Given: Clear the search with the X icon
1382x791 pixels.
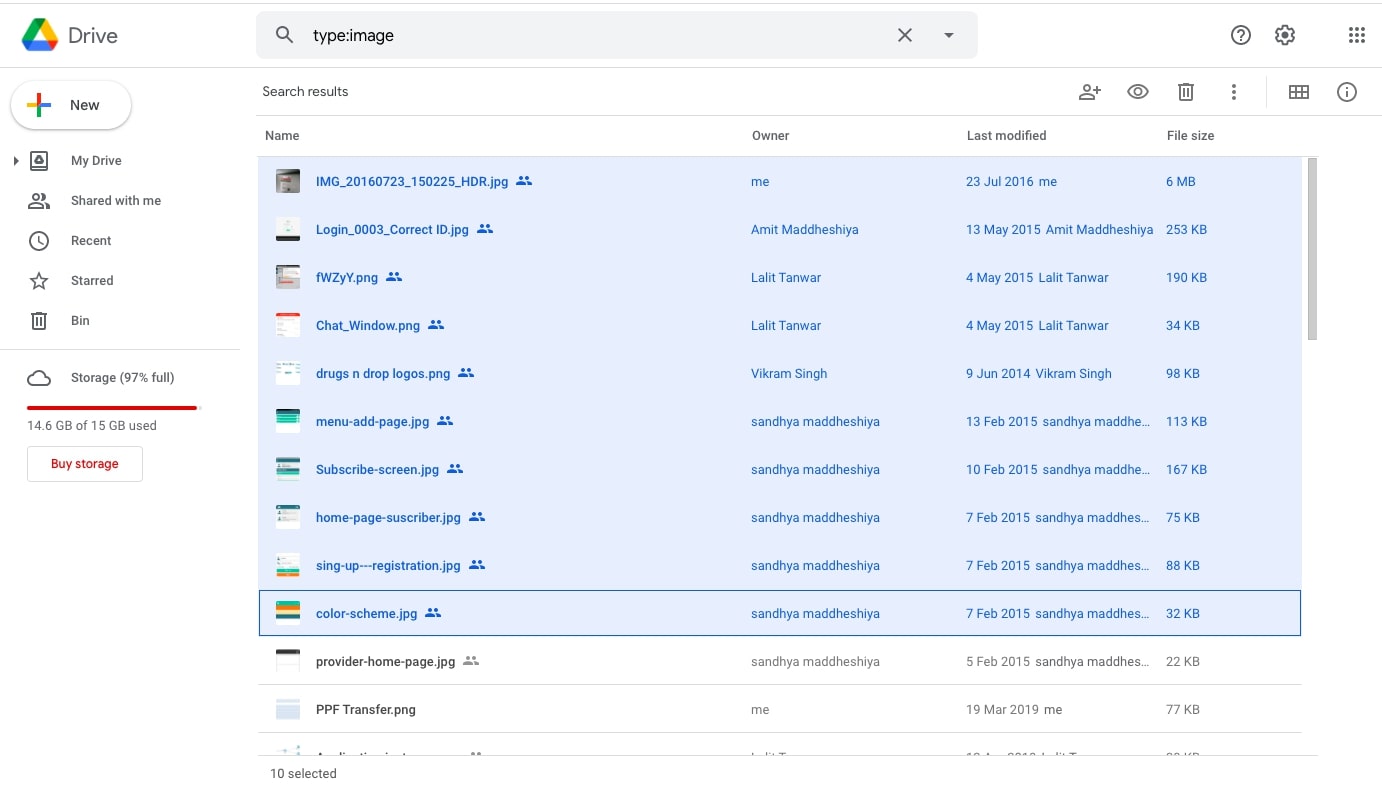Looking at the screenshot, I should (904, 35).
